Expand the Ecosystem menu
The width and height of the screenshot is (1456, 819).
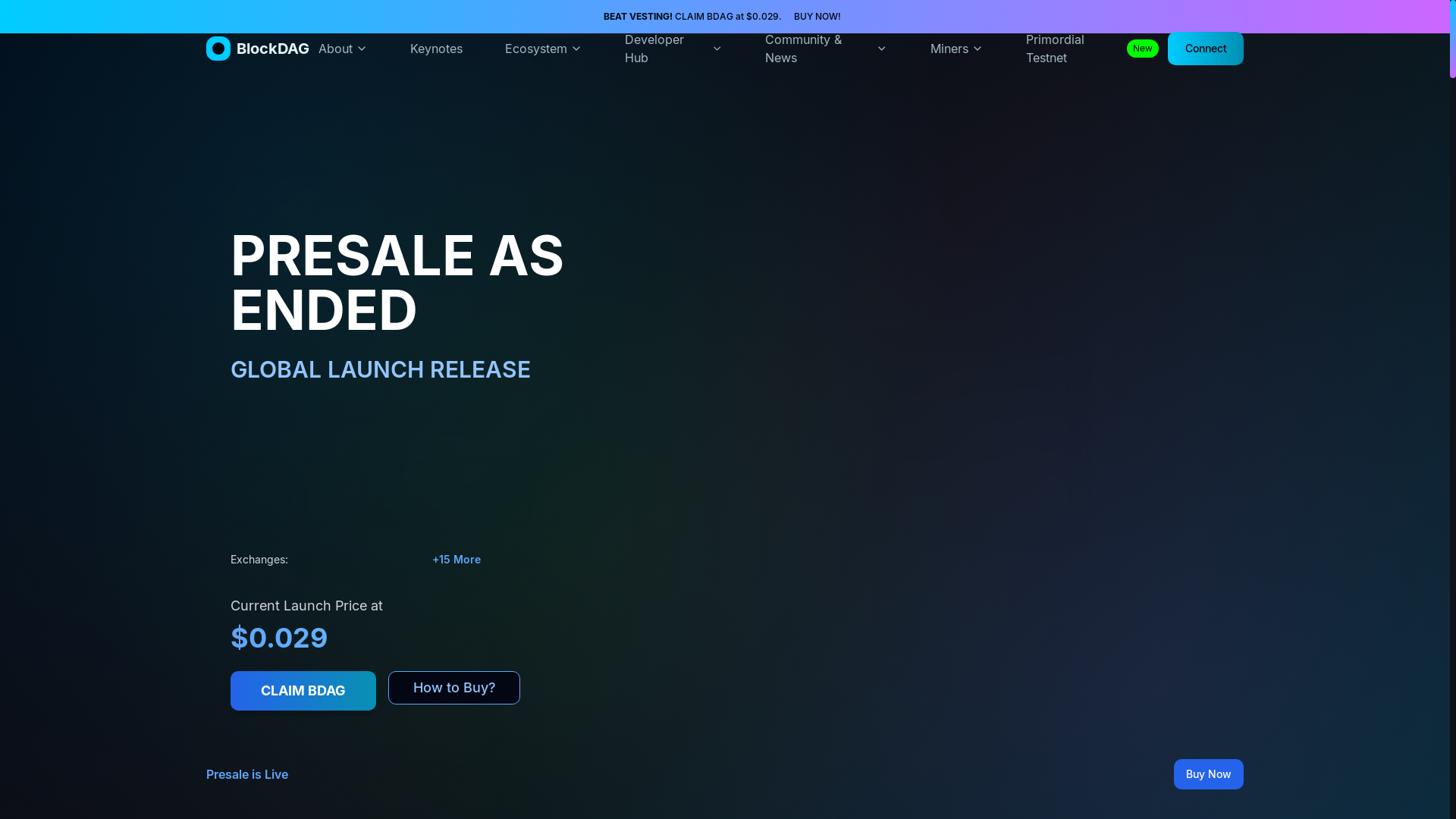tap(543, 49)
